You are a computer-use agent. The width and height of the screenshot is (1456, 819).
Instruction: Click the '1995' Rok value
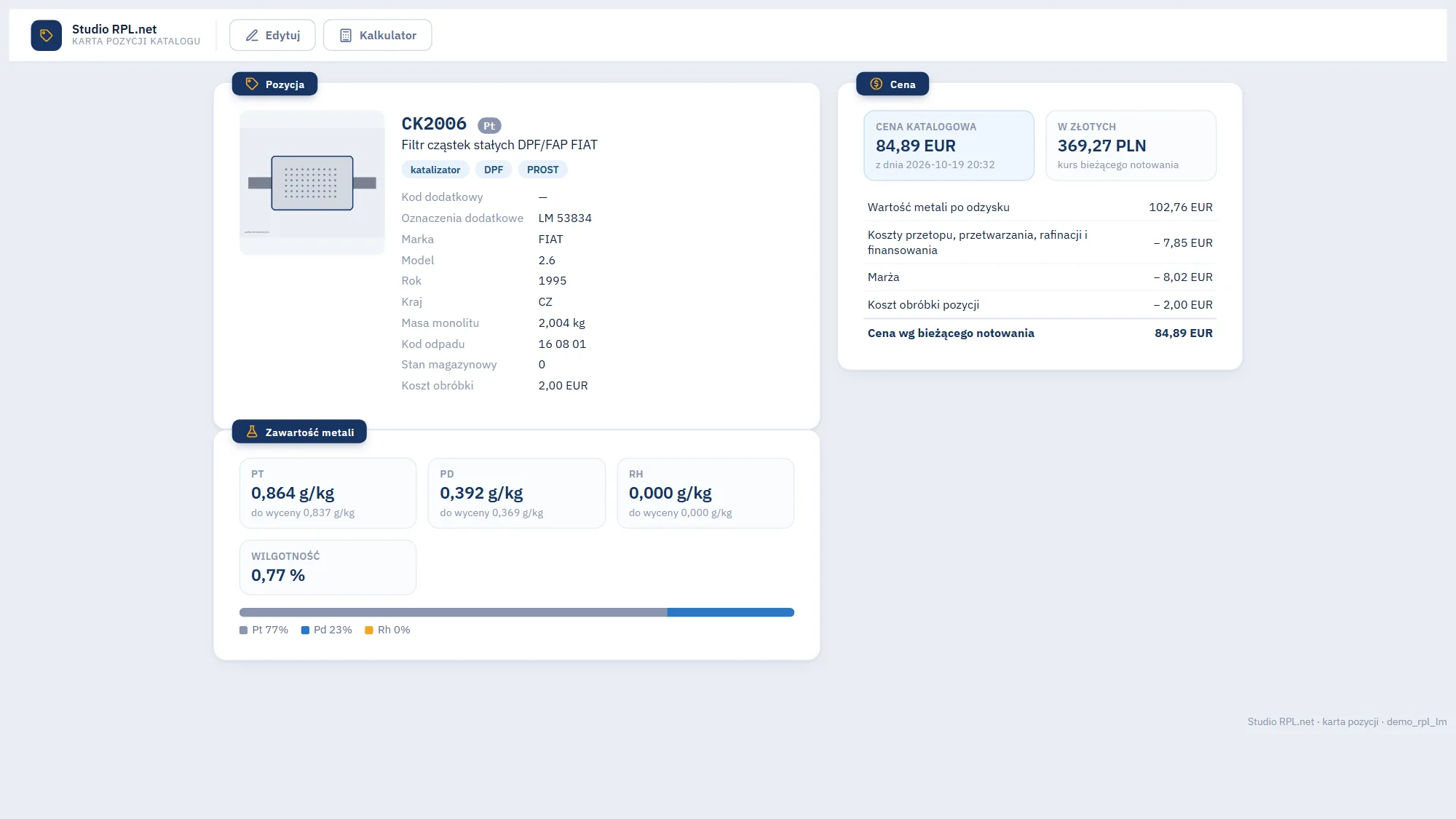[552, 281]
